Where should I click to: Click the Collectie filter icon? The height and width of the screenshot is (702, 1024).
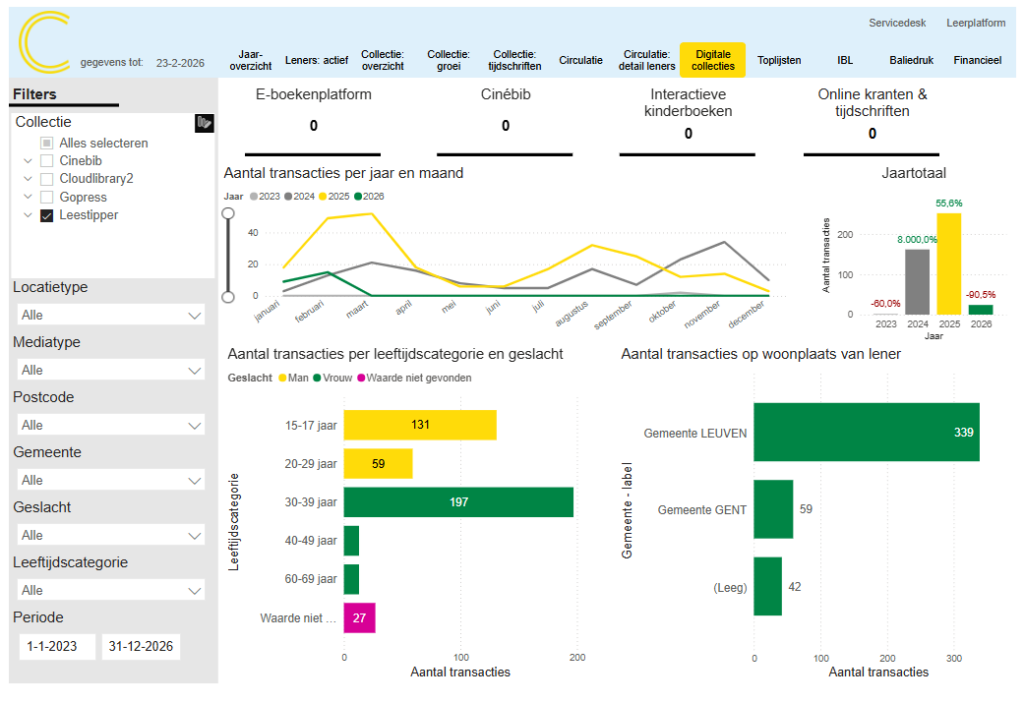[204, 123]
